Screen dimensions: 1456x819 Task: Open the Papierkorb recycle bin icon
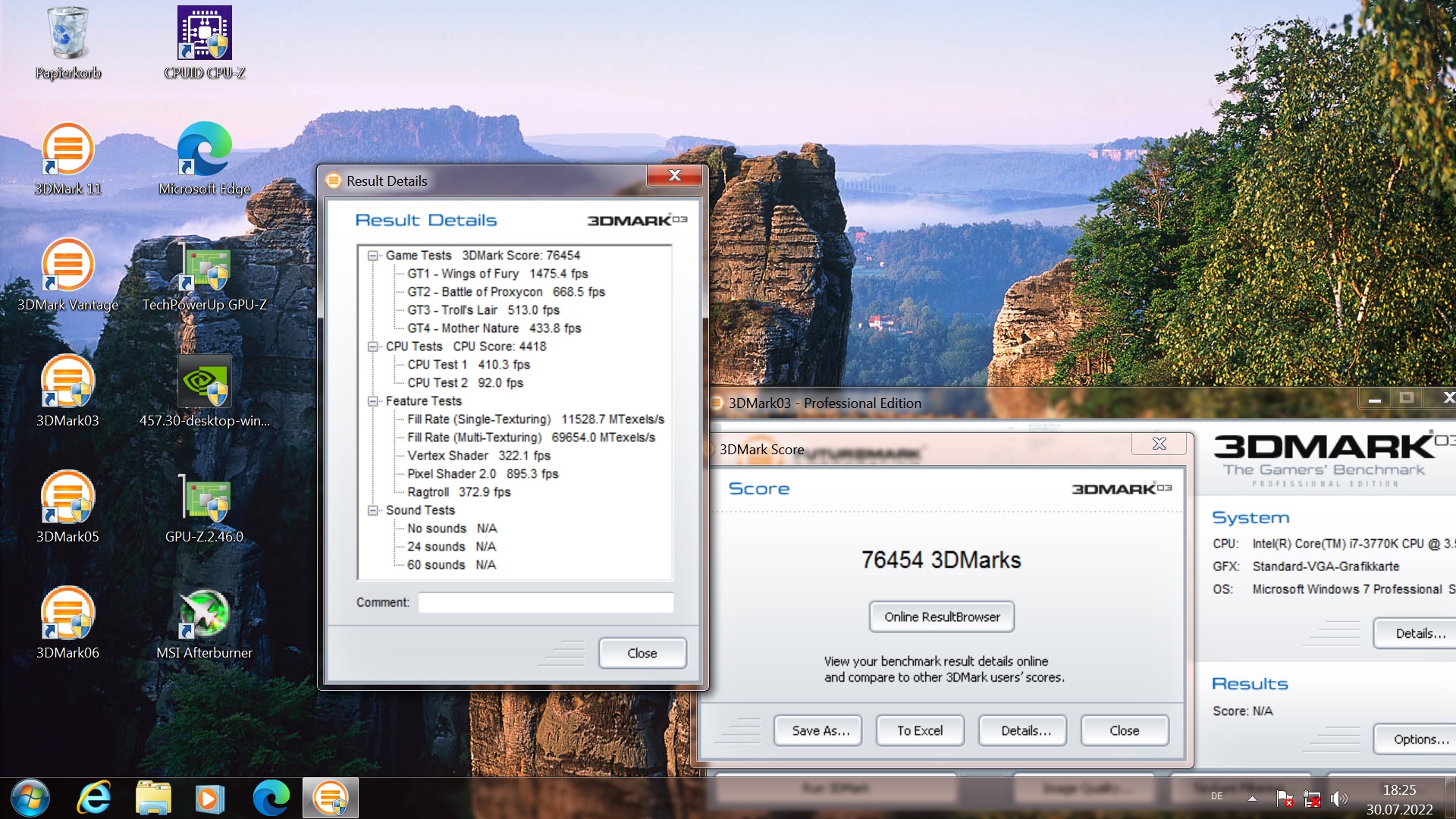67,34
